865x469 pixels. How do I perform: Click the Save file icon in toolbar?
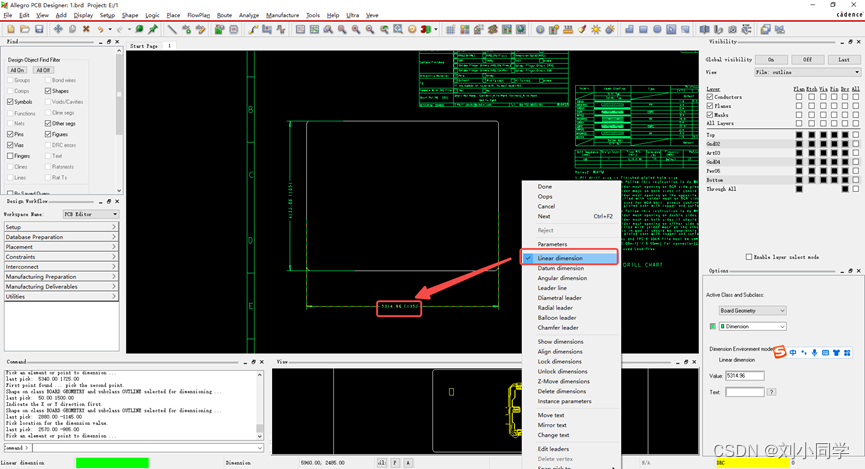(x=38, y=29)
